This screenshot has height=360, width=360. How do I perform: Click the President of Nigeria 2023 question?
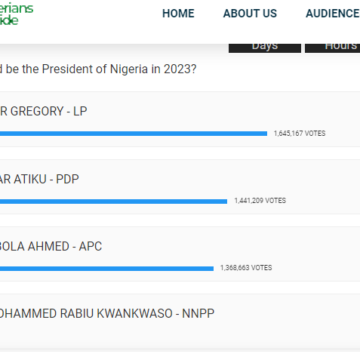[98, 69]
